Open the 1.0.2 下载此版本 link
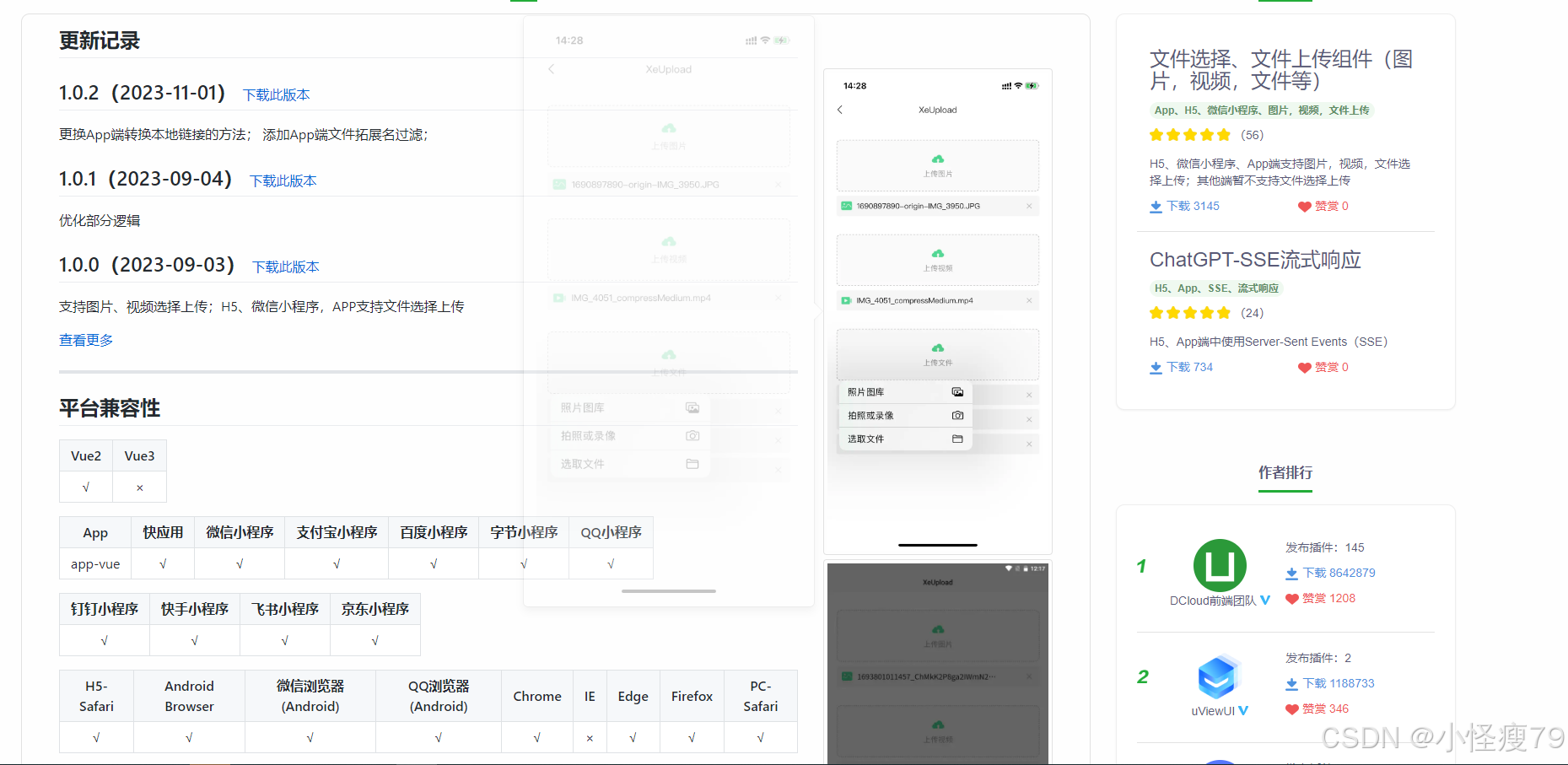1568x765 pixels. click(276, 95)
